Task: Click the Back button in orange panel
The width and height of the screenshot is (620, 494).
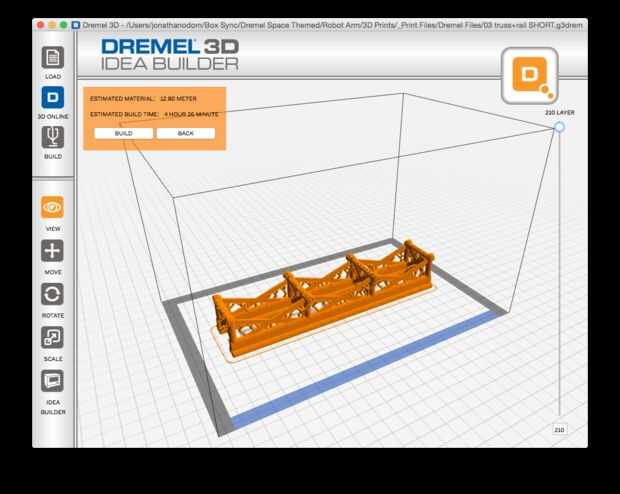Action: coord(185,133)
